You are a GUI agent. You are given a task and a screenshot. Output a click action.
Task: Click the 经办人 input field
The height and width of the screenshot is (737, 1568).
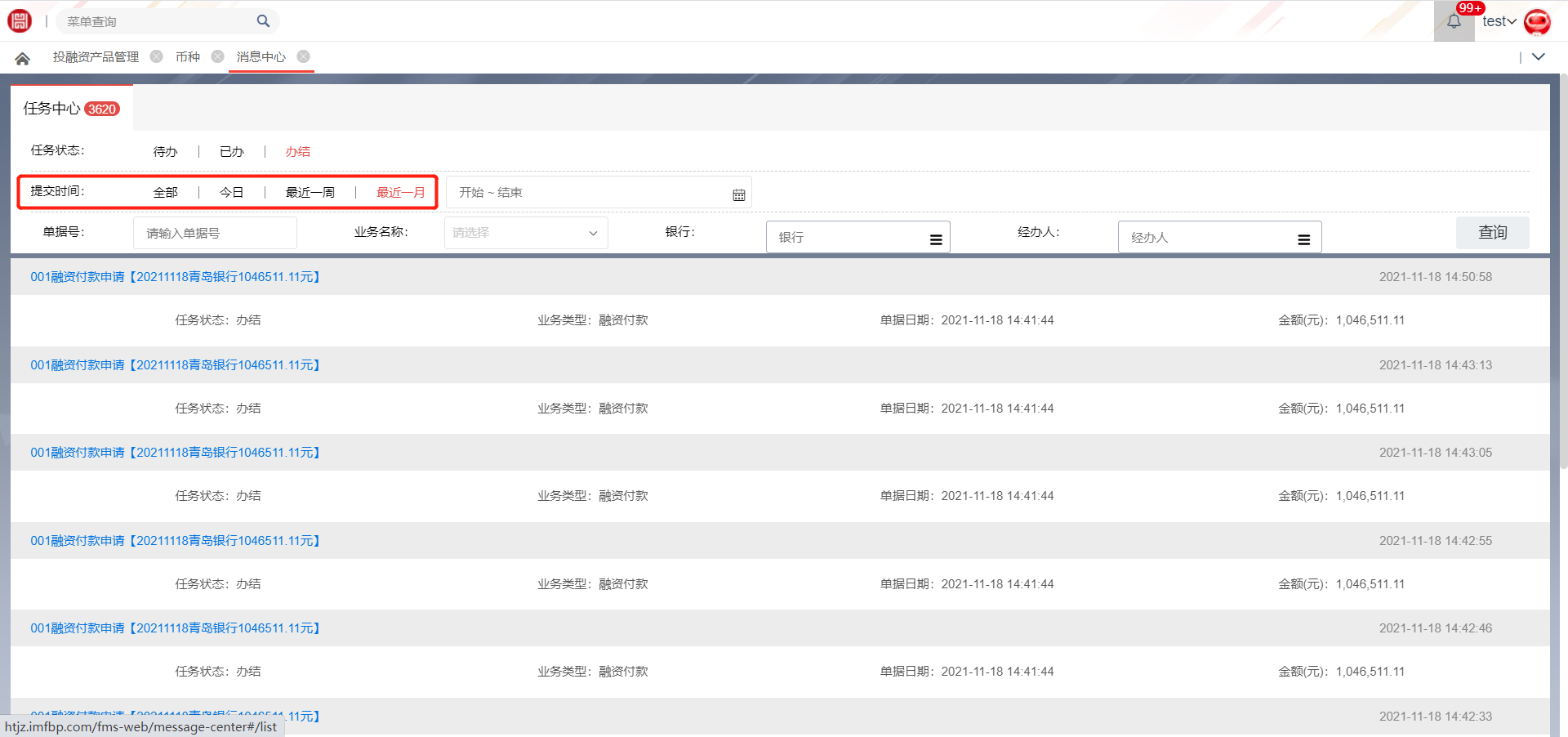pyautogui.click(x=1219, y=237)
